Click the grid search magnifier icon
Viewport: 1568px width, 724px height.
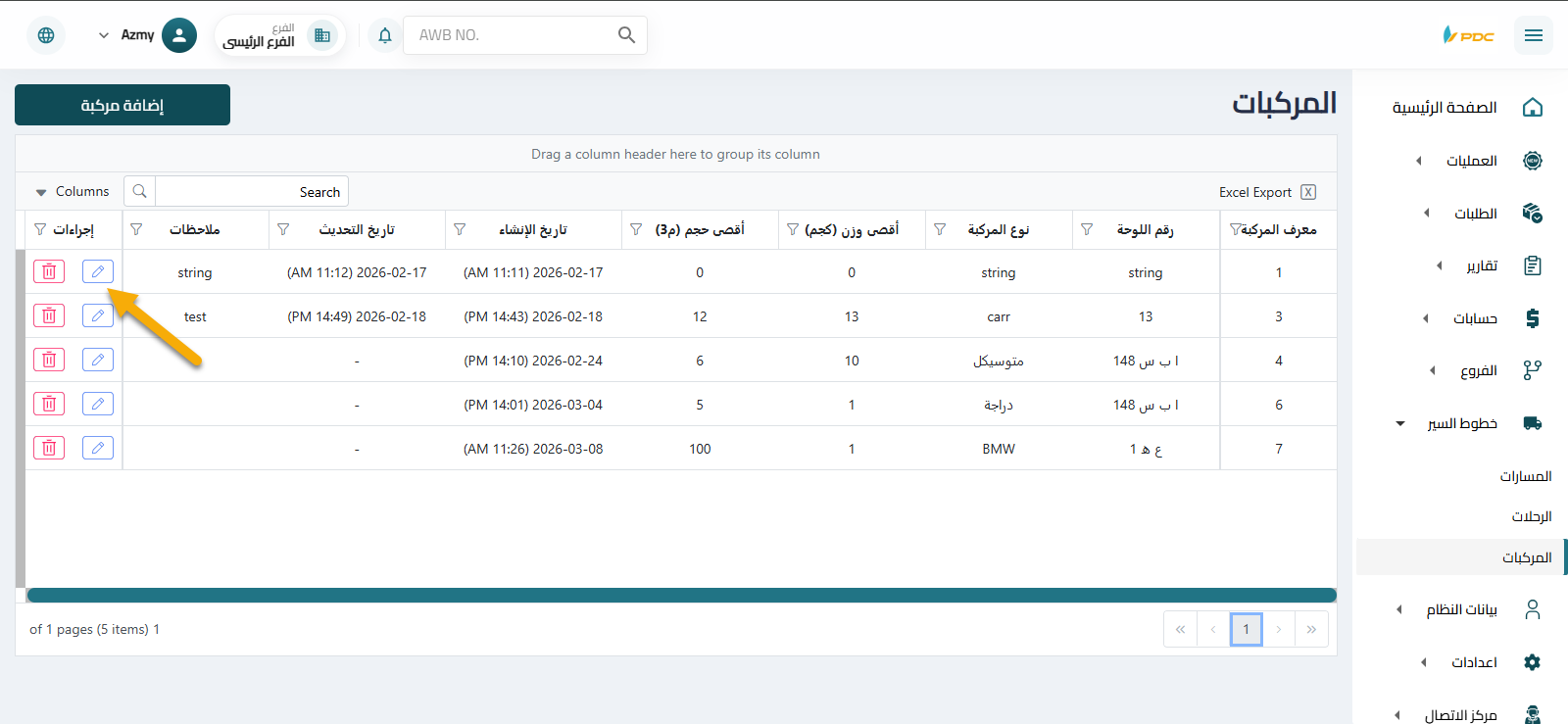point(140,191)
